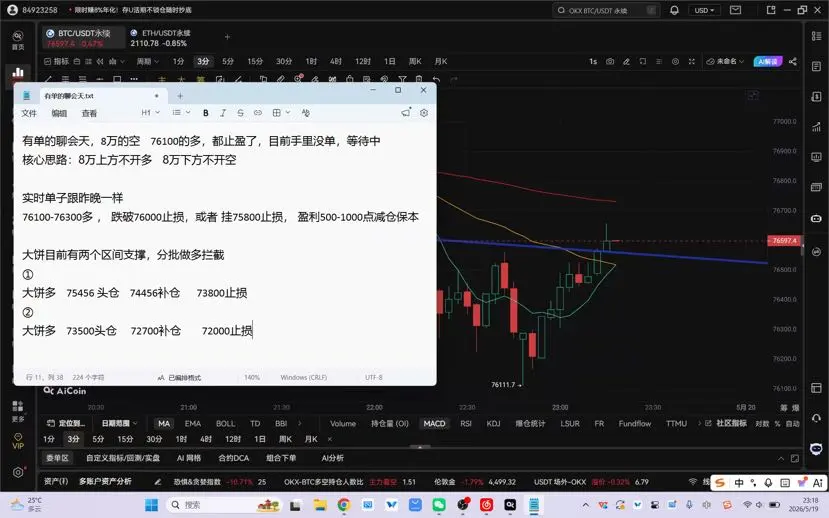Open the USD currency dropdown

pos(704,10)
